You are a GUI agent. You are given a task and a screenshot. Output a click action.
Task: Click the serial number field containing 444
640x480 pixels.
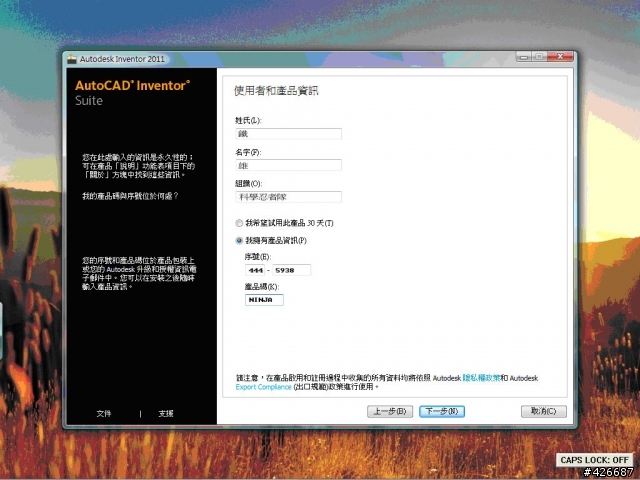click(x=255, y=270)
